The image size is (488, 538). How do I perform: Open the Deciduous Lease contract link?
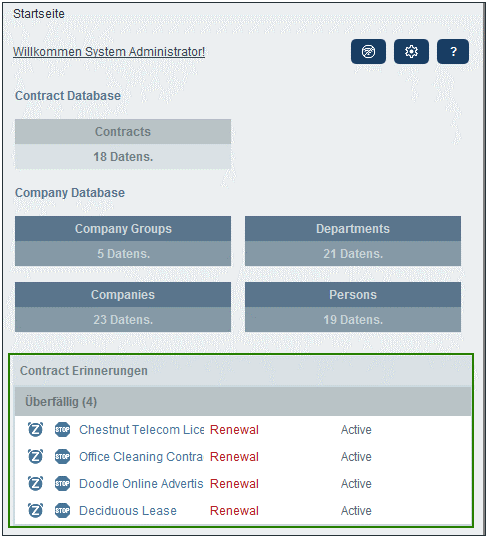[x=128, y=511]
